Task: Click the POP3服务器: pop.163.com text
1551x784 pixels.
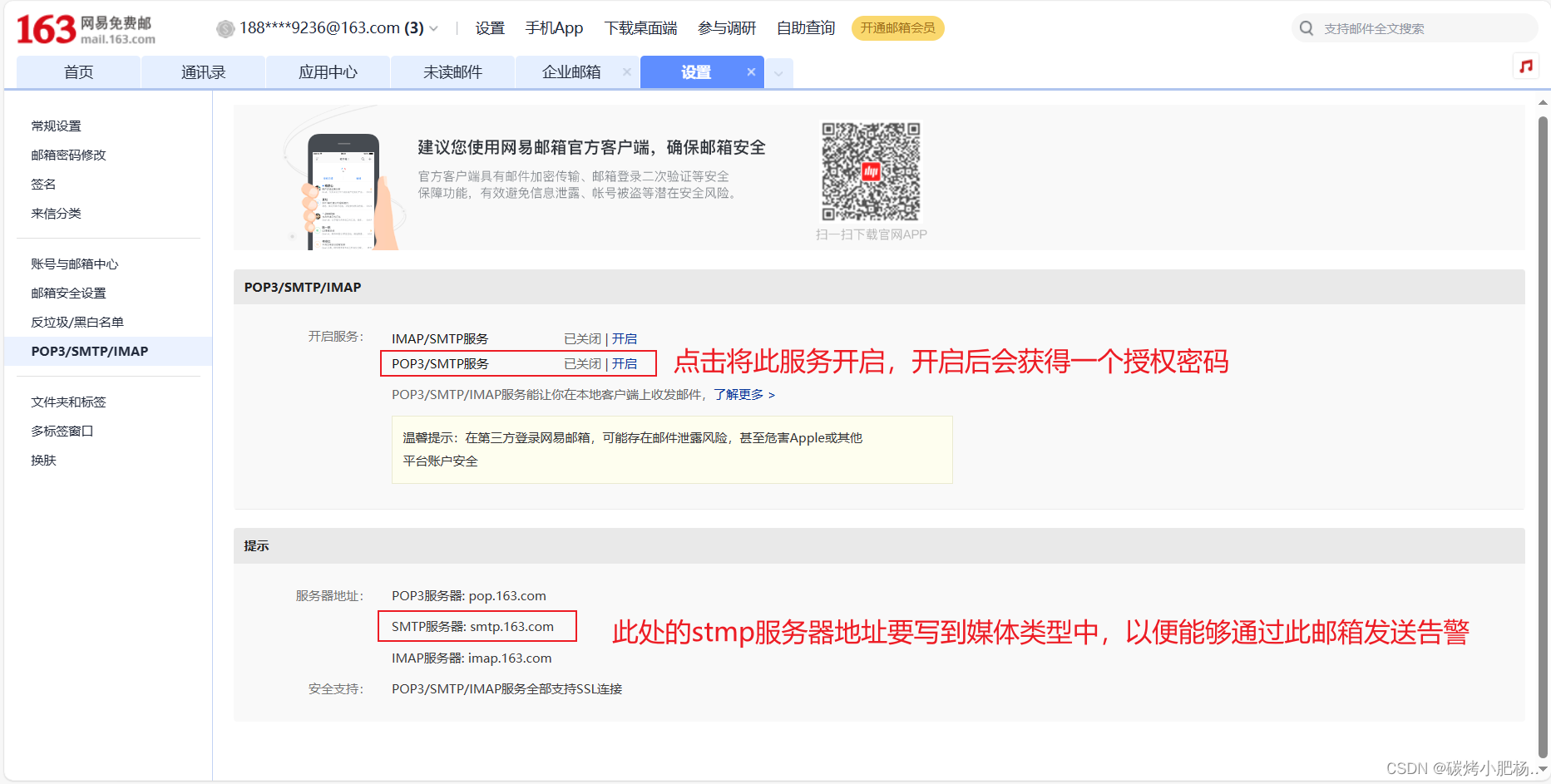Action: pos(469,595)
